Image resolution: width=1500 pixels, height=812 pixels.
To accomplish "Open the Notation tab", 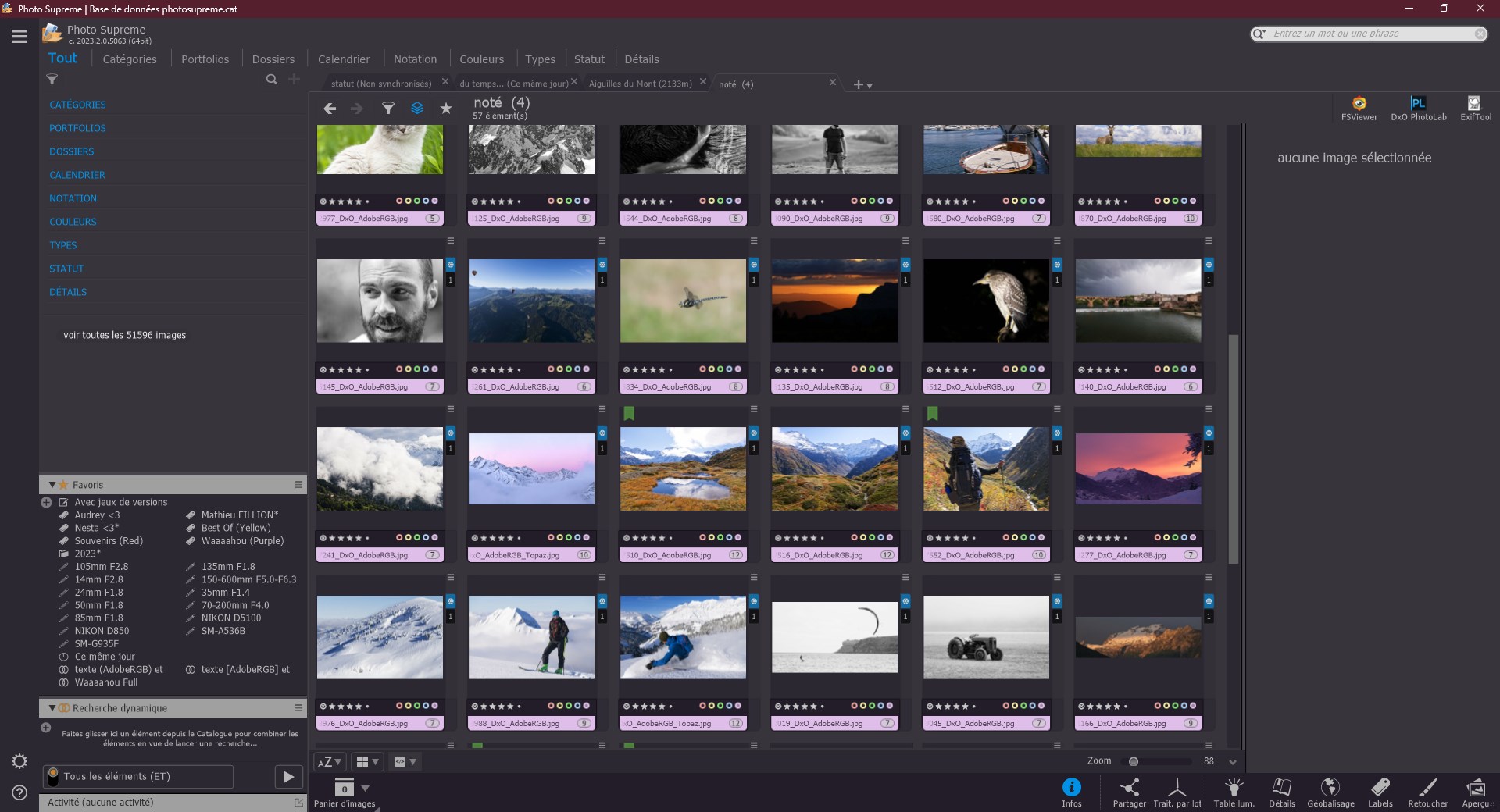I will 415,59.
